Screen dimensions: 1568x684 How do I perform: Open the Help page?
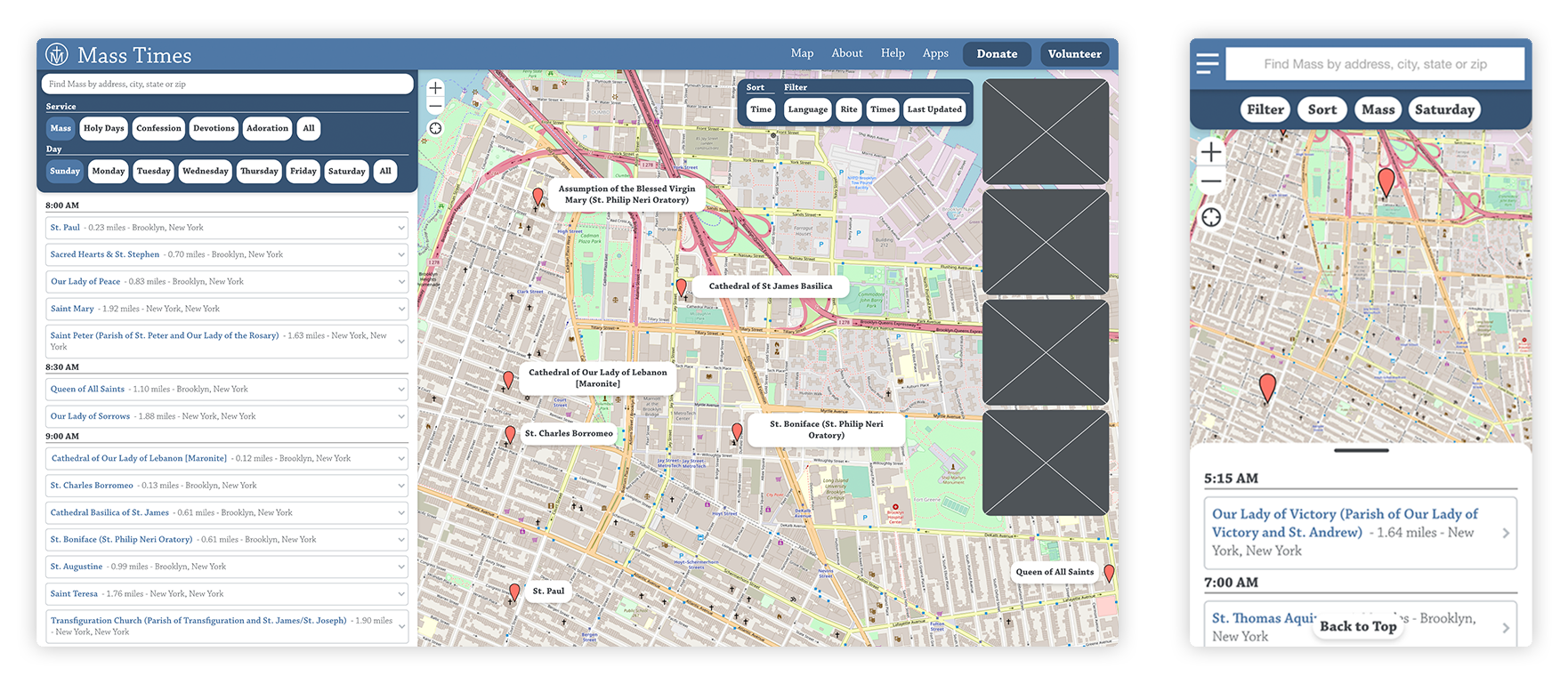pyautogui.click(x=893, y=53)
